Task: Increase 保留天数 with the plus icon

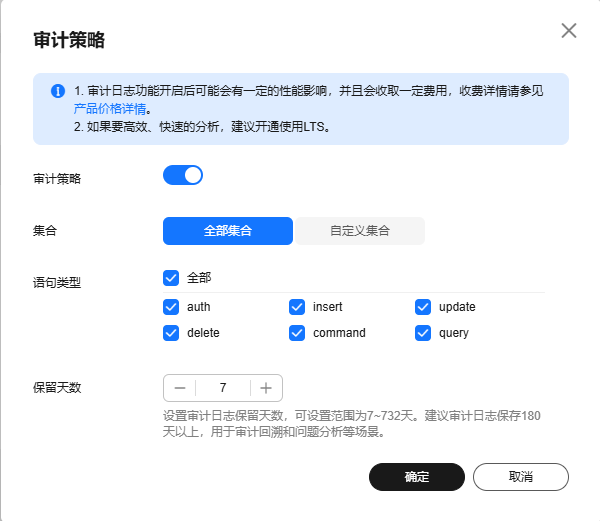Action: pyautogui.click(x=266, y=388)
